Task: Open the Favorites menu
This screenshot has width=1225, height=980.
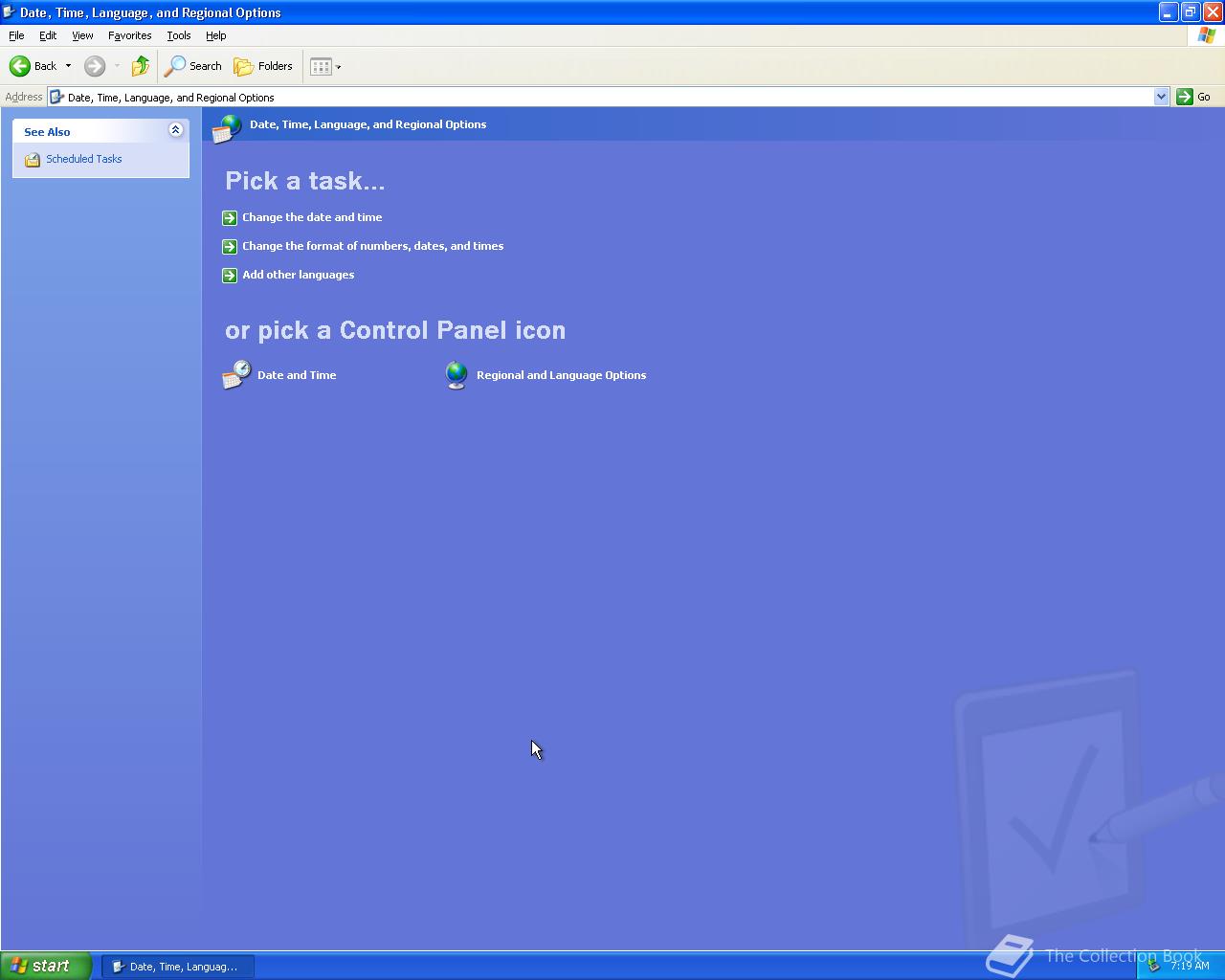Action: pos(130,35)
